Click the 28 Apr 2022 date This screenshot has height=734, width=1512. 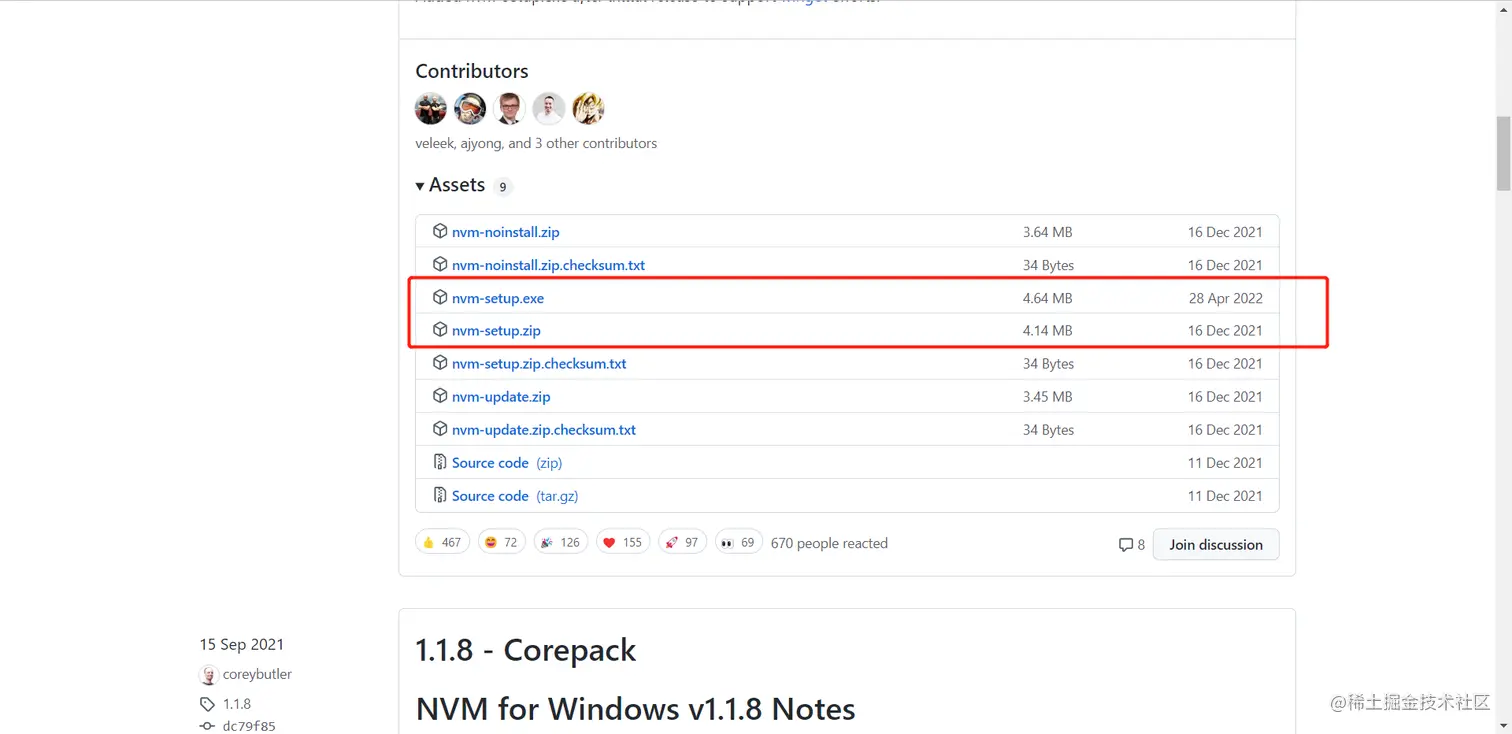[x=1225, y=298]
